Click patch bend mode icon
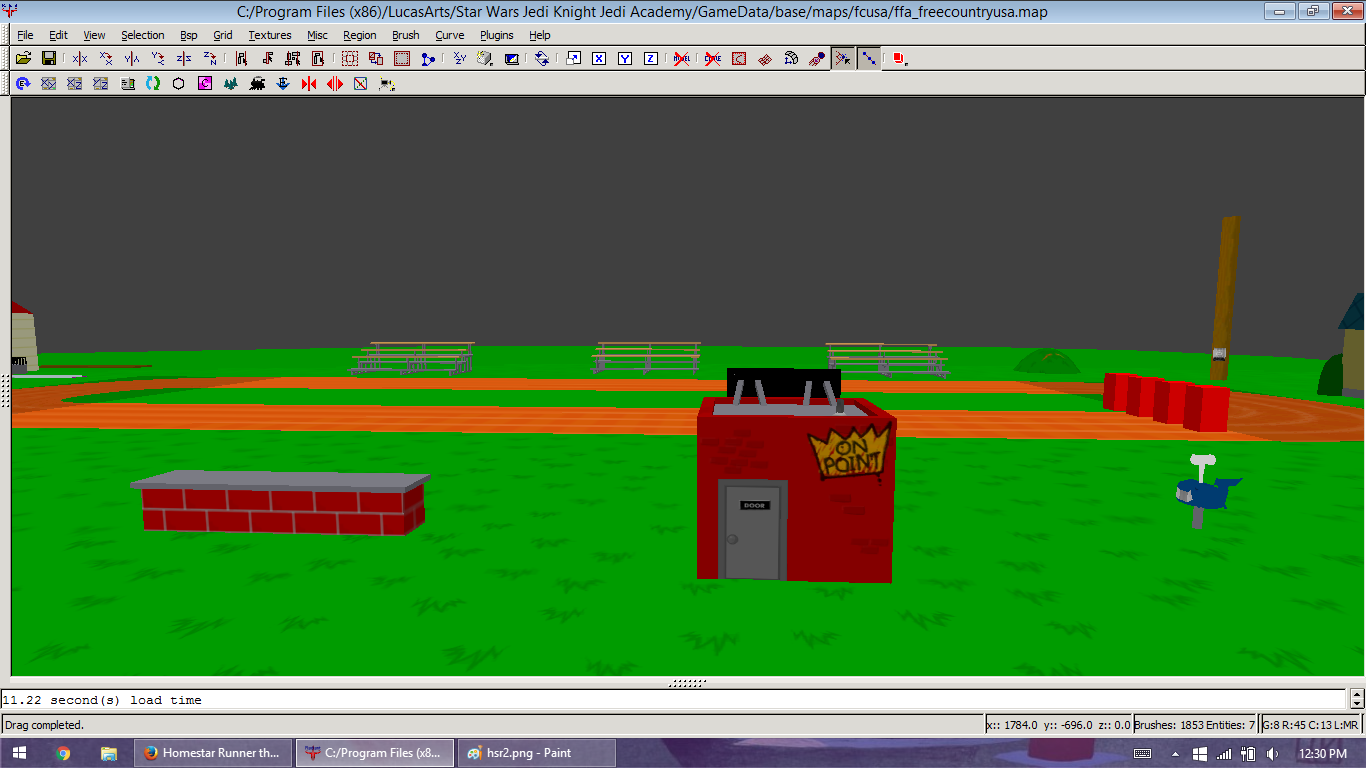Viewport: 1366px width, 768px height. (791, 59)
